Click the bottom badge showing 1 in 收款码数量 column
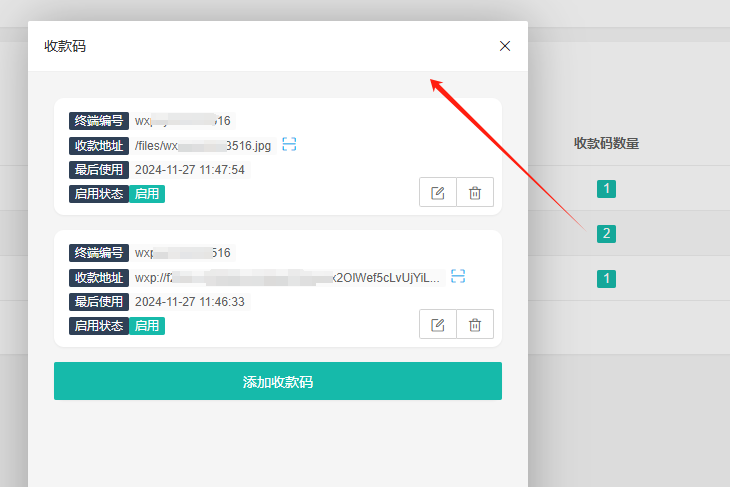 (x=606, y=279)
